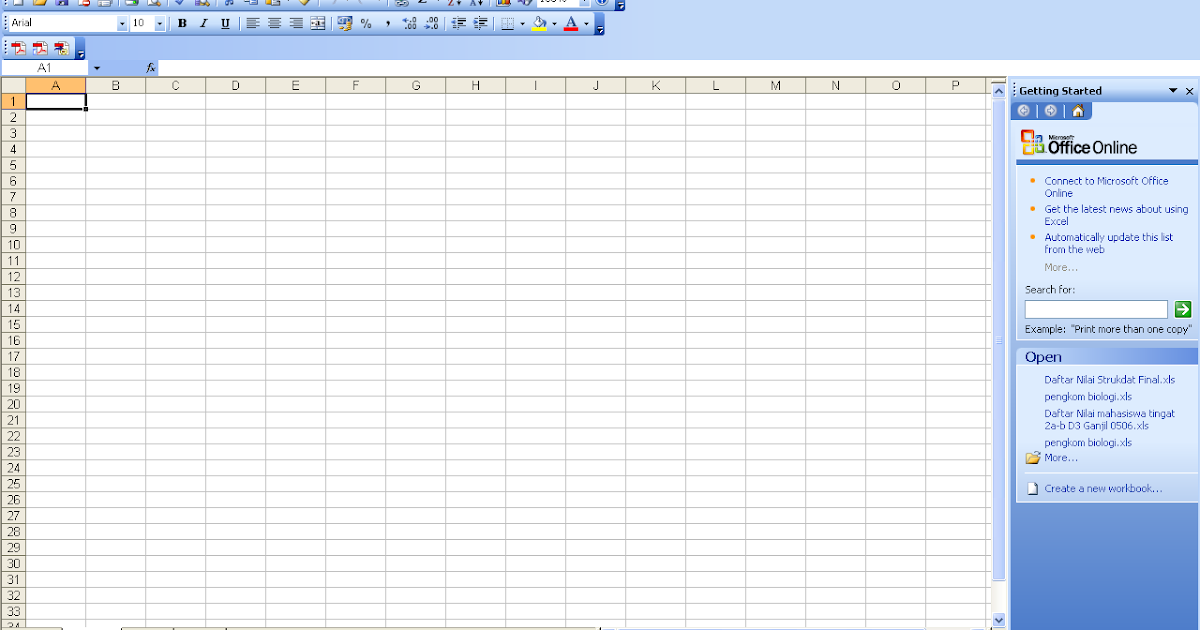The width and height of the screenshot is (1200, 630).
Task: Expand the Getting Started pane dropdown
Action: click(1172, 90)
